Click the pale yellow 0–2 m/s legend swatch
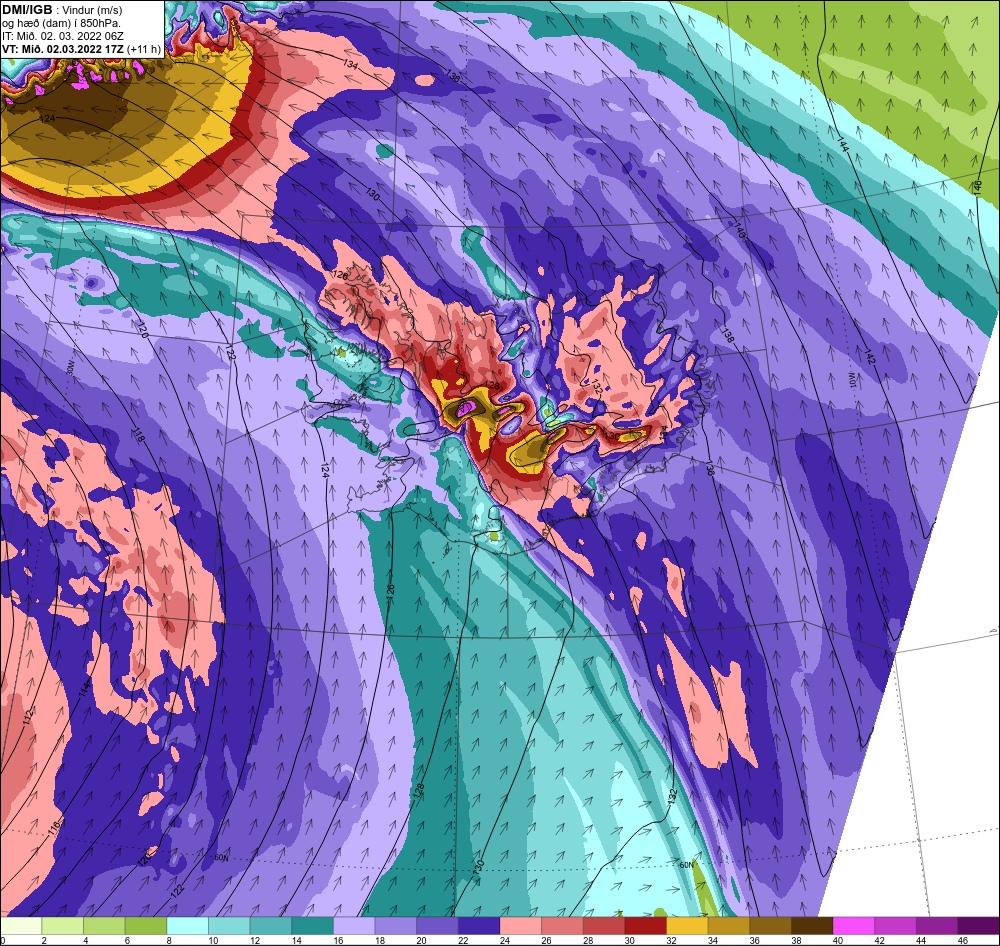The image size is (1000, 946). click(x=21, y=926)
